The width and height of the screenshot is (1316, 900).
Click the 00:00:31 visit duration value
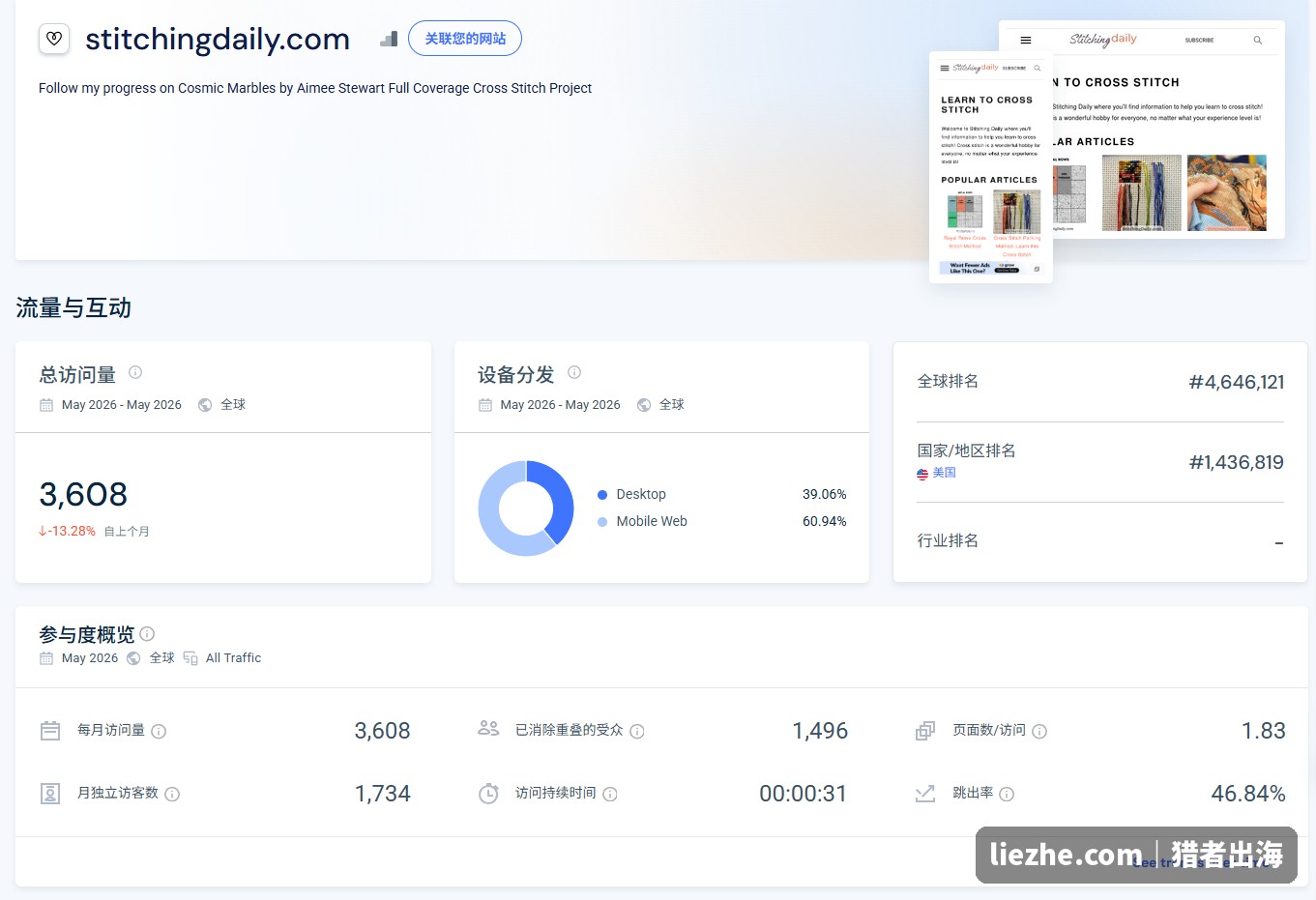tap(804, 794)
